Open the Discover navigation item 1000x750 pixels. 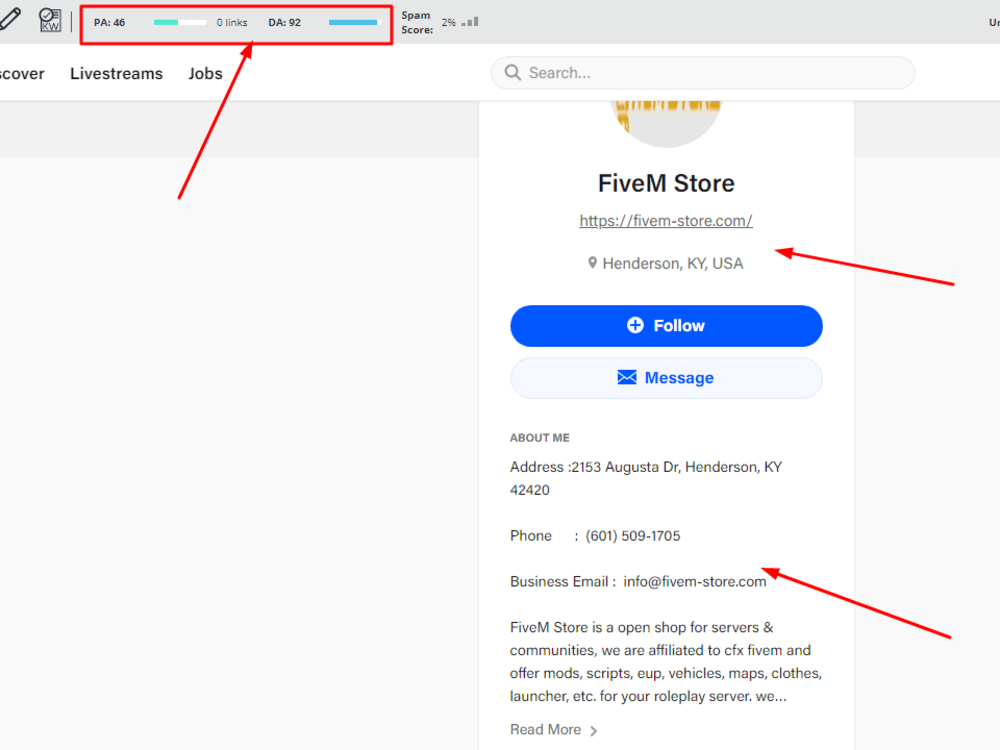pyautogui.click(x=22, y=73)
